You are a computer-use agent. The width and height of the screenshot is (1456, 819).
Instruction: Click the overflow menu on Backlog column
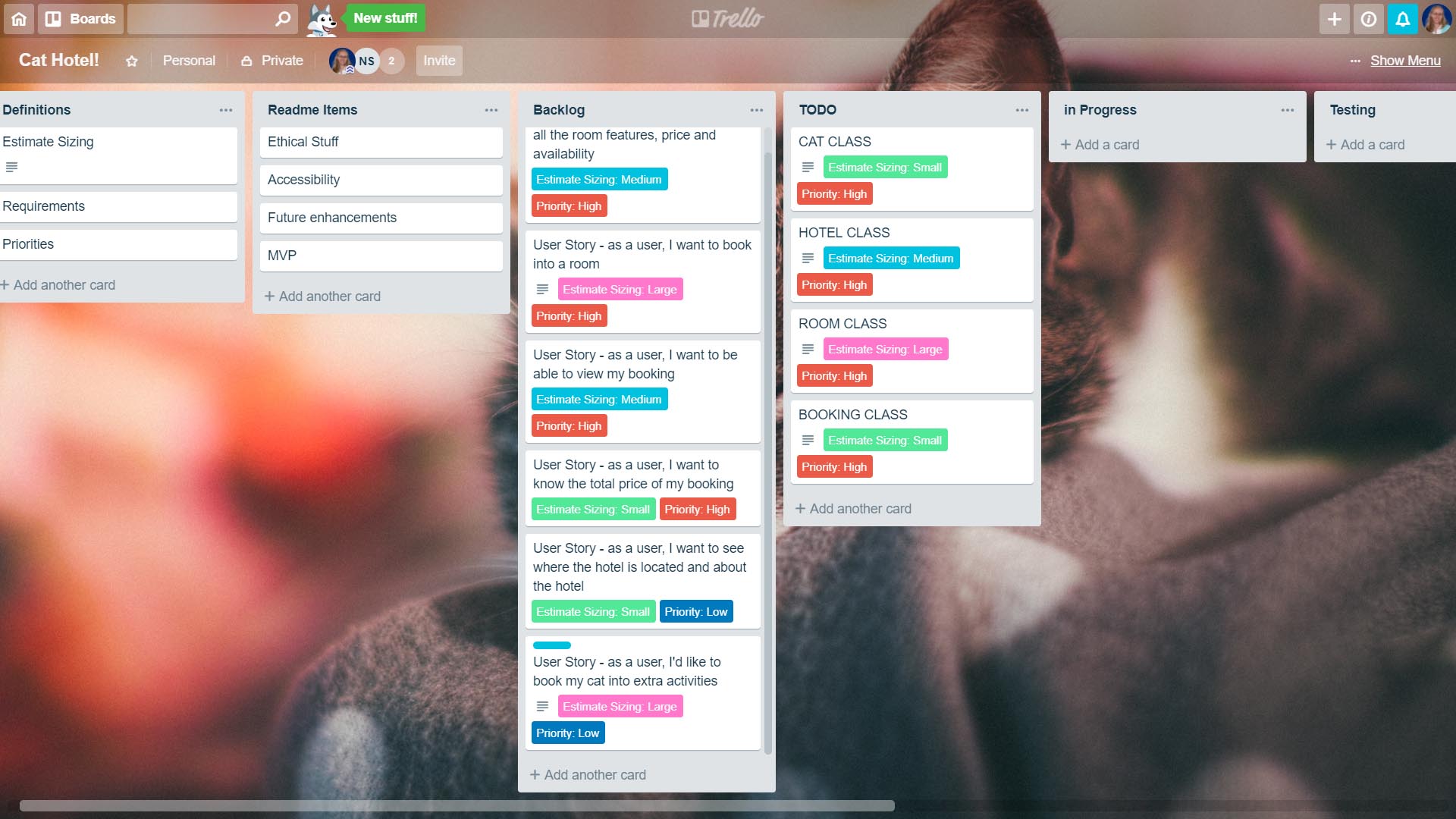coord(755,109)
